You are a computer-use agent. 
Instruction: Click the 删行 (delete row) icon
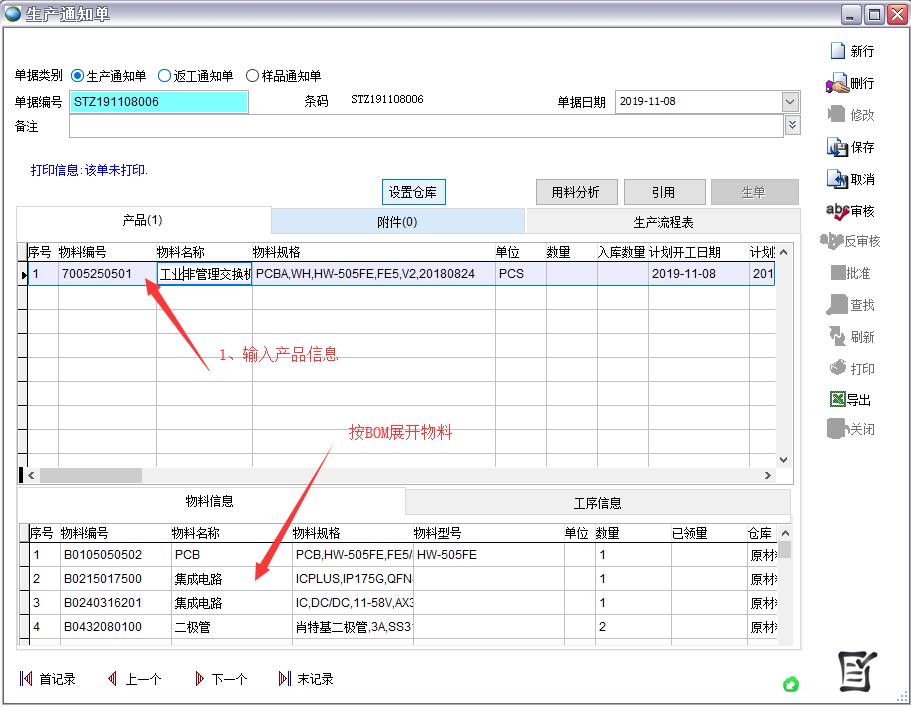[x=837, y=83]
